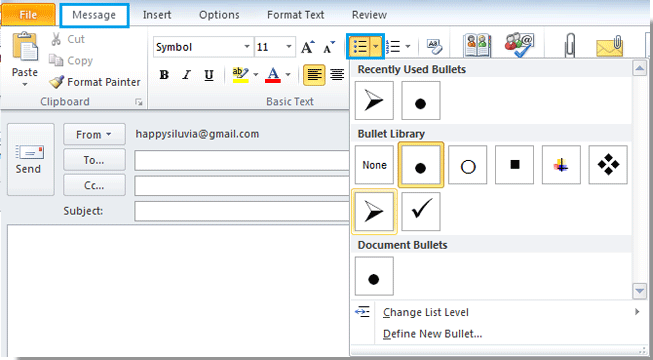Select the Format Painter brush icon
This screenshot has height=360, width=653.
coord(56,82)
